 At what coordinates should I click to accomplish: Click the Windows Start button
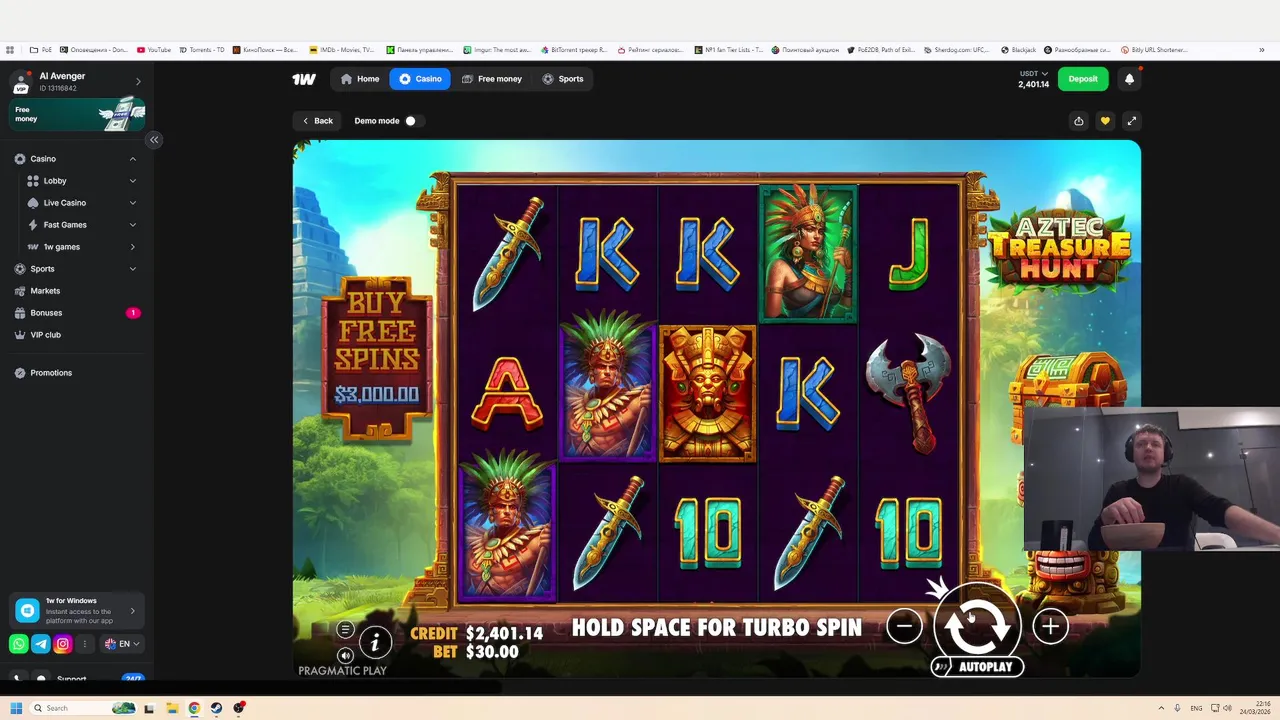click(x=16, y=708)
